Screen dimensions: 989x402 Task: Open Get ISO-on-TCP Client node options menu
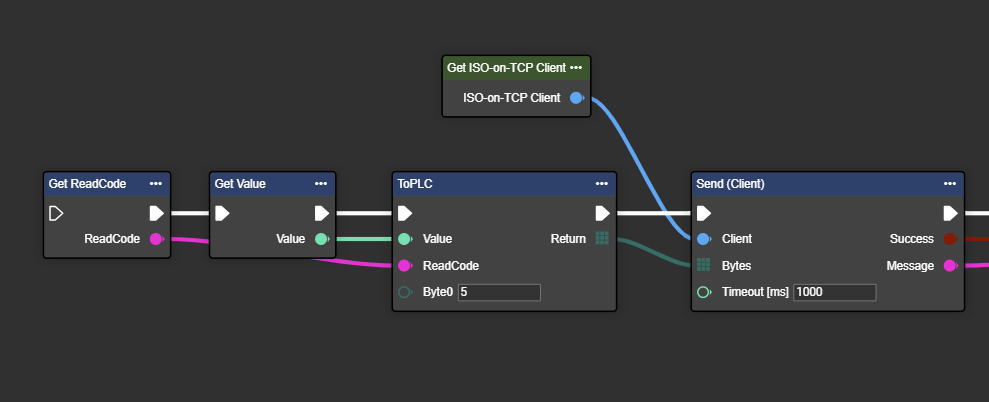coord(576,68)
